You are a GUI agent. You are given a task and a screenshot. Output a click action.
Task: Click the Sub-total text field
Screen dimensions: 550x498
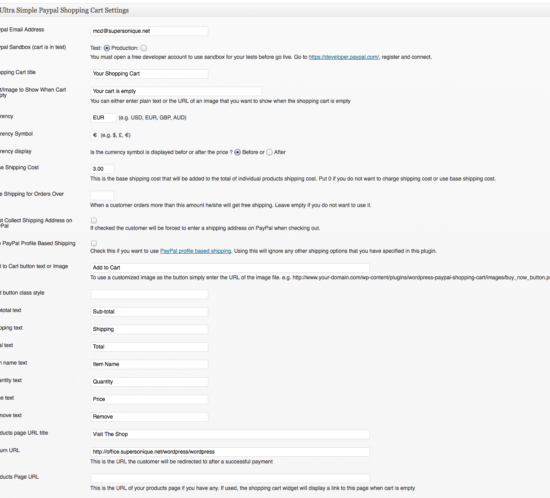coord(149,312)
